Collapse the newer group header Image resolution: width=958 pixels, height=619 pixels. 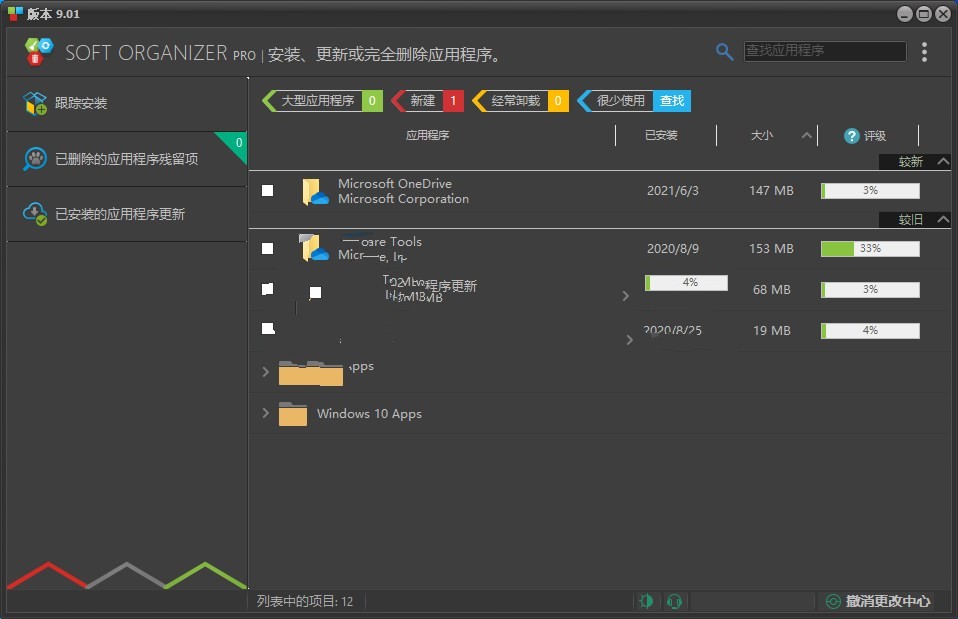coord(914,162)
